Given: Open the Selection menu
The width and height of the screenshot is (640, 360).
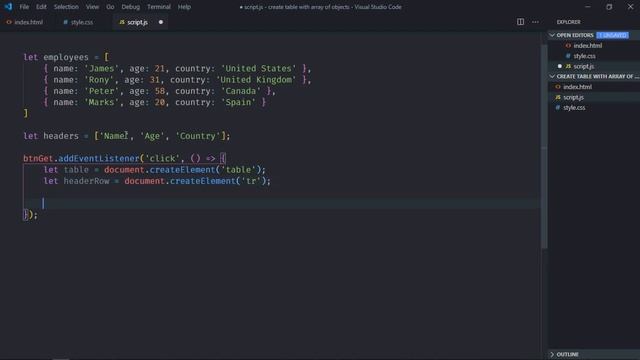Looking at the screenshot, I should point(66,7).
